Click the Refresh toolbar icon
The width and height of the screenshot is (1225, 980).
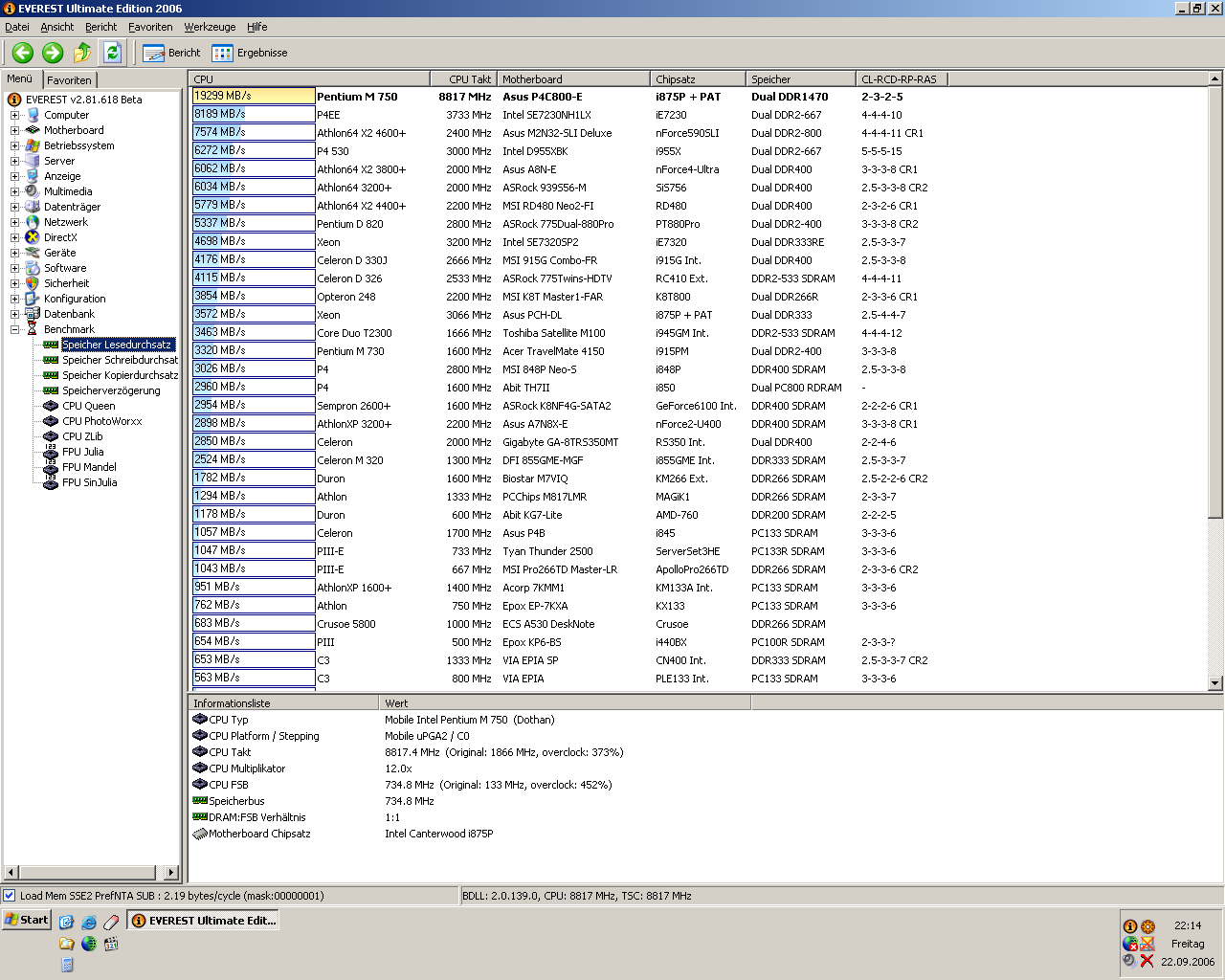coord(112,53)
